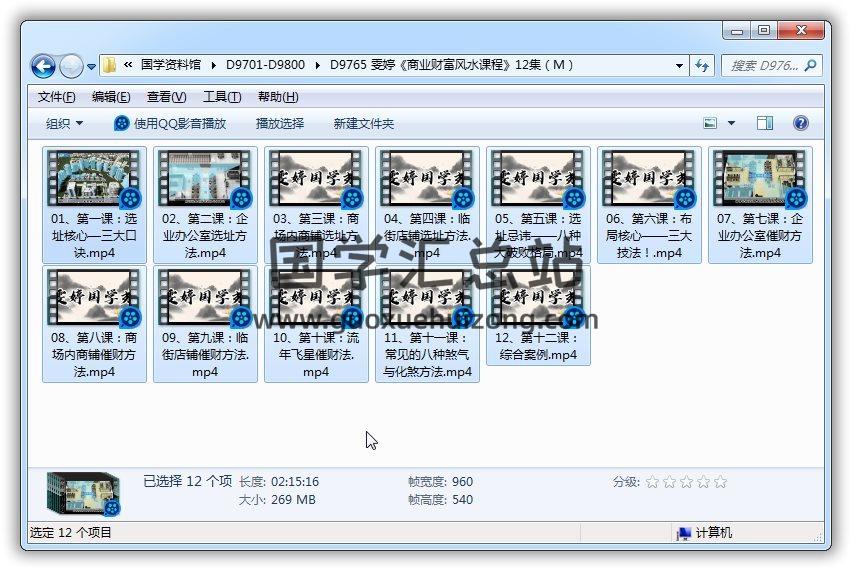This screenshot has width=852, height=571.
Task: Rate selection with the first star
Action: tap(653, 482)
